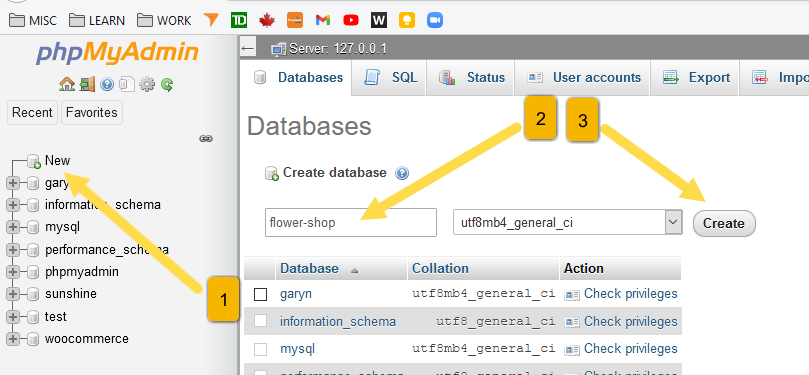Viewport: 809px width, 375px height.
Task: Reload navigation panel green refresh icon
Action: (167, 84)
